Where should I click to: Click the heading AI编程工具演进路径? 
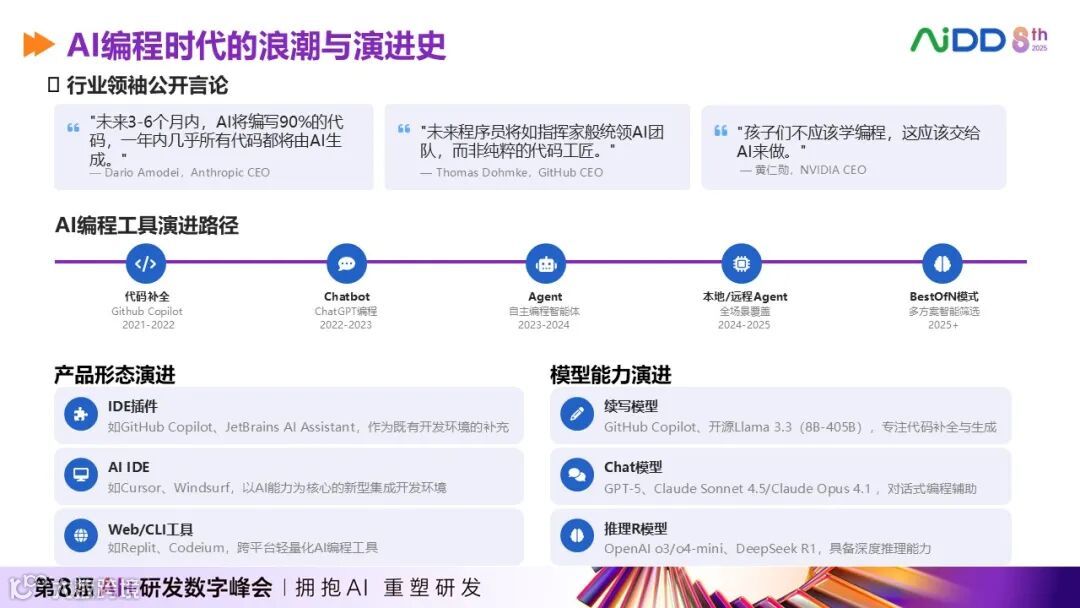pos(147,225)
